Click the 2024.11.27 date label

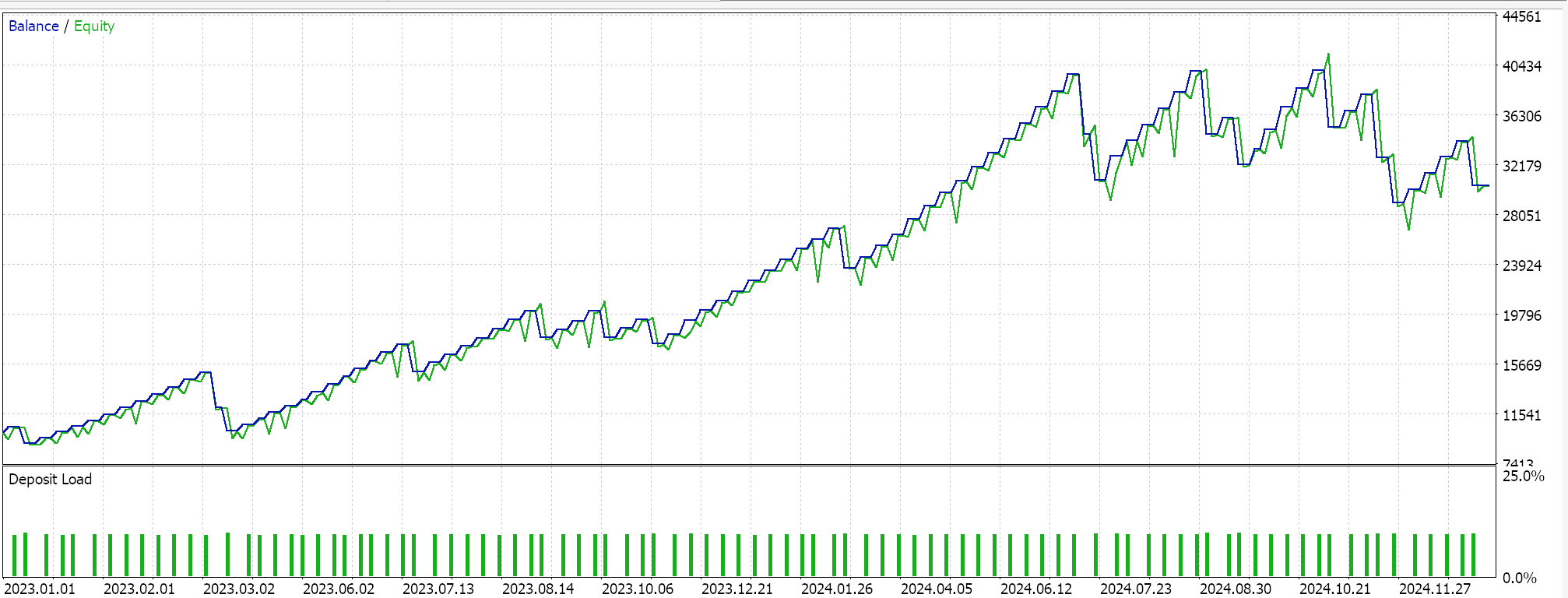pyautogui.click(x=1435, y=589)
